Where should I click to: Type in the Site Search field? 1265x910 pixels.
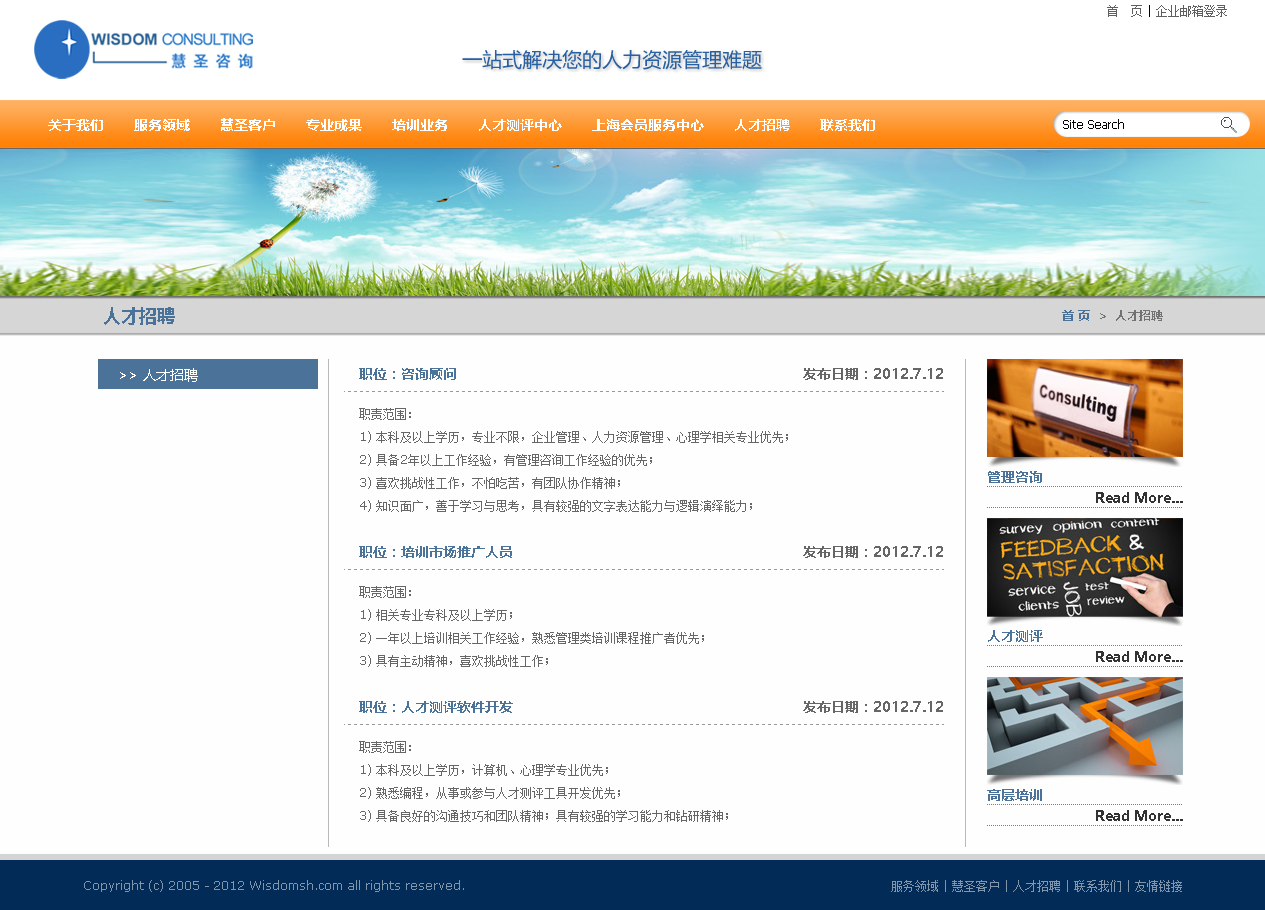(x=1135, y=125)
